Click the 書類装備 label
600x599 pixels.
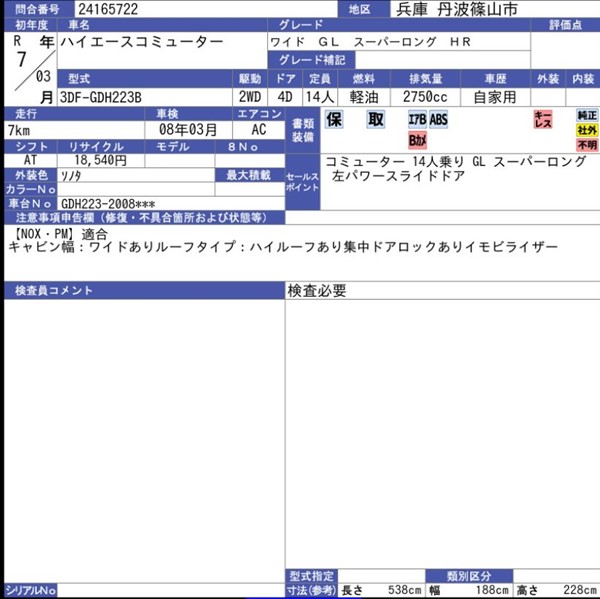[x=303, y=130]
